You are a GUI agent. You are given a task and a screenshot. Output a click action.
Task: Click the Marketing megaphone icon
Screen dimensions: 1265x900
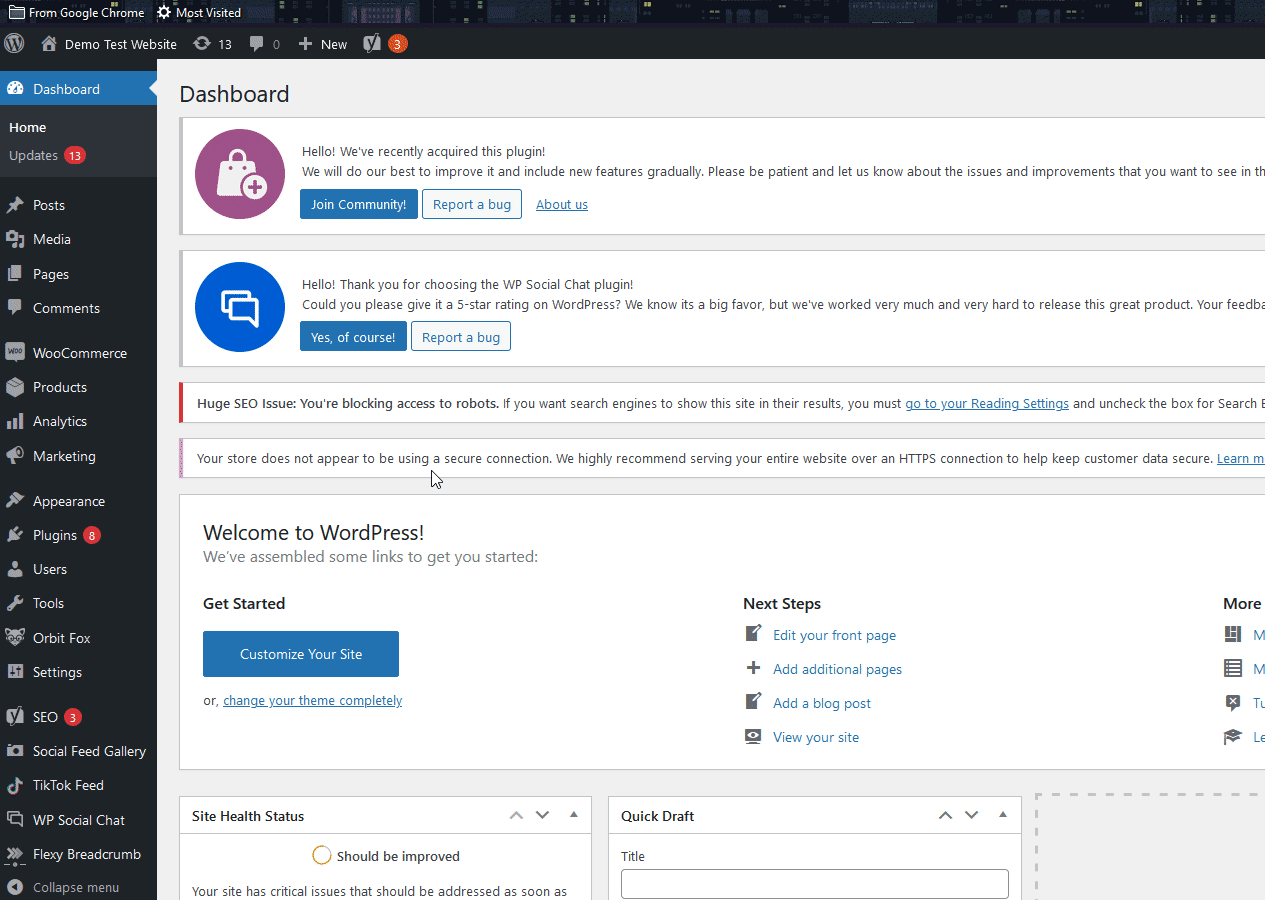coord(15,456)
